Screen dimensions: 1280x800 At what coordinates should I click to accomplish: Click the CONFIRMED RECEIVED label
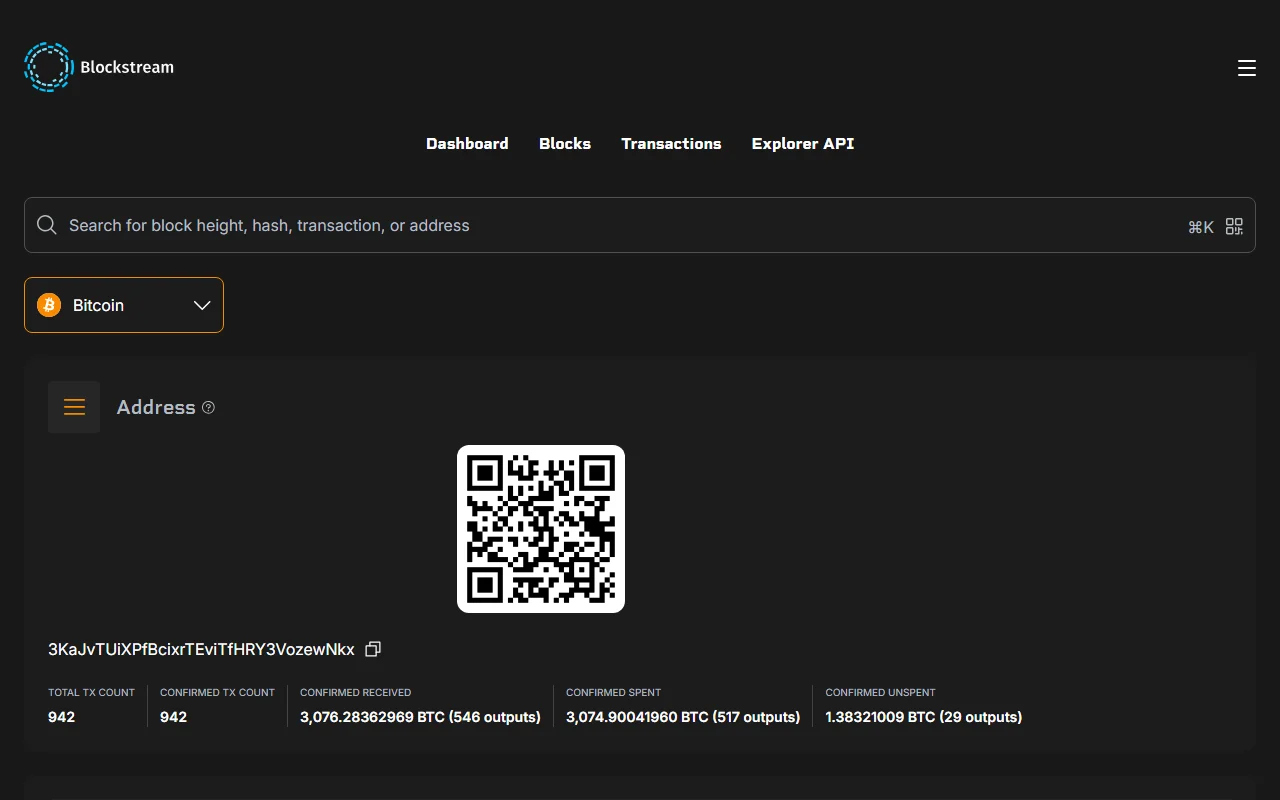pyautogui.click(x=355, y=692)
